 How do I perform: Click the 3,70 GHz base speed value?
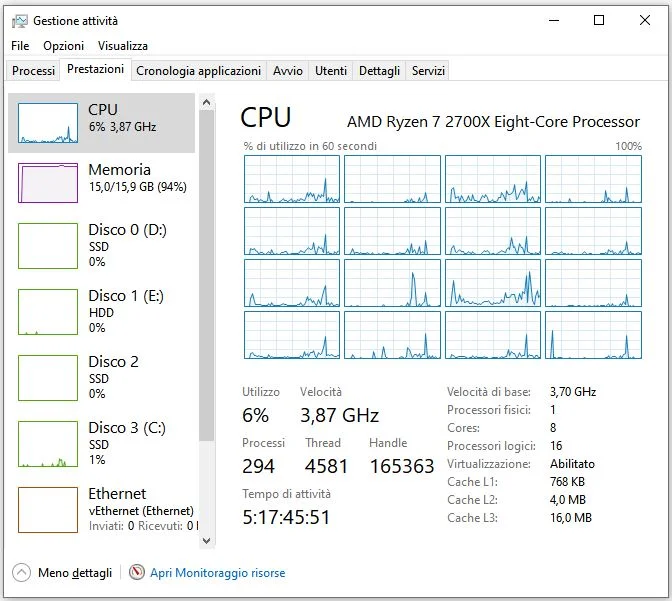pyautogui.click(x=573, y=392)
